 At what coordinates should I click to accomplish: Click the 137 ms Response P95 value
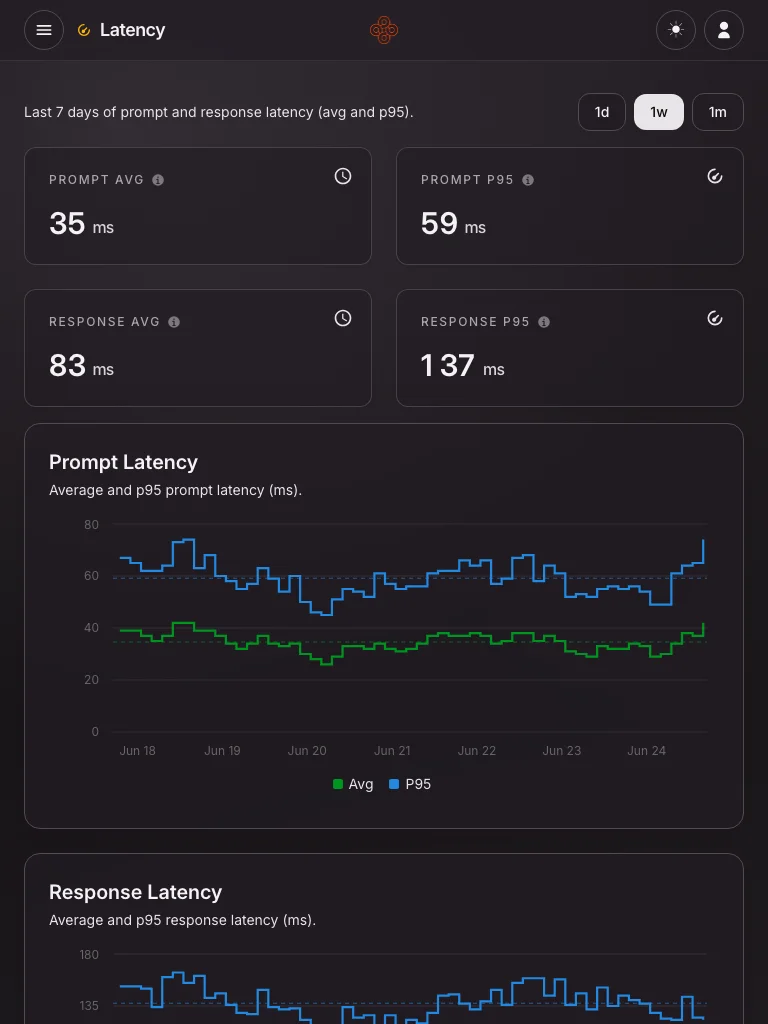[462, 366]
